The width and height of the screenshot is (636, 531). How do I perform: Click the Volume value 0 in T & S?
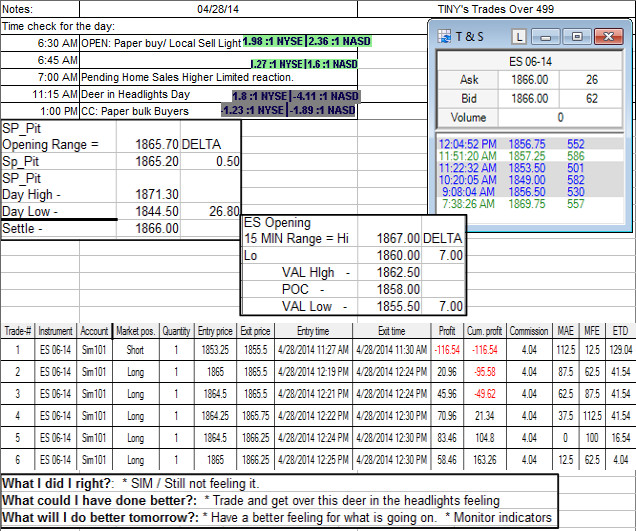560,118
